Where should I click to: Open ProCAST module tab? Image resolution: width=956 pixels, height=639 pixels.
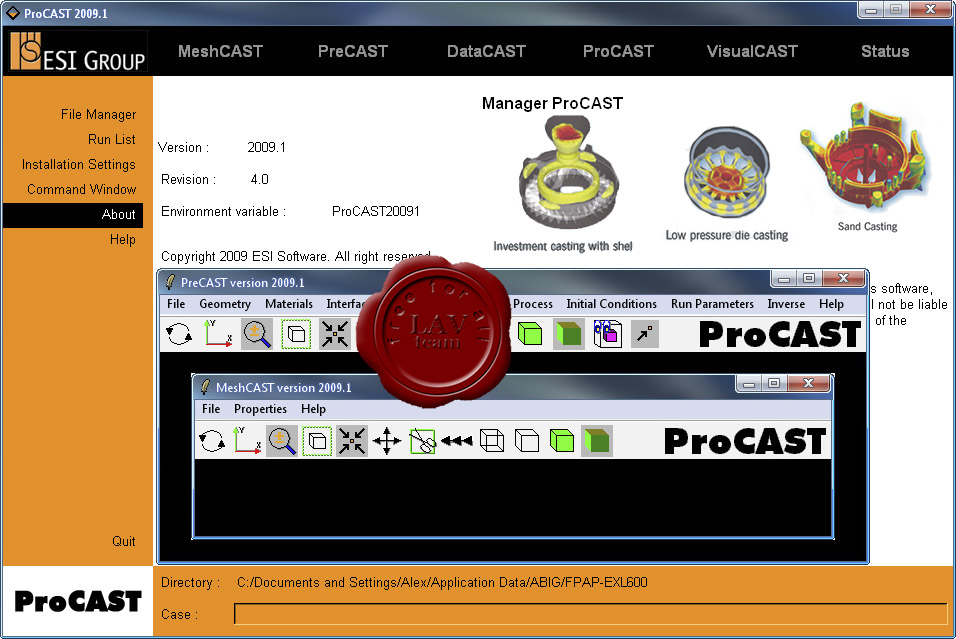[618, 51]
